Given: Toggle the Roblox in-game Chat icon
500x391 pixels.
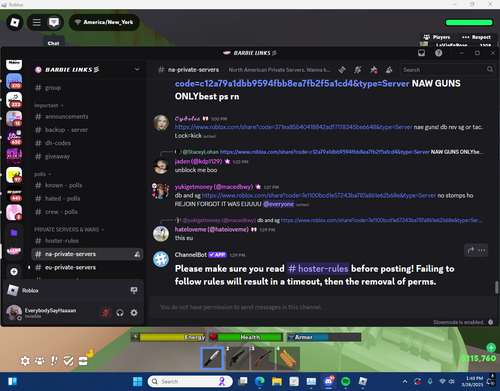Looking at the screenshot, I should [x=54, y=22].
